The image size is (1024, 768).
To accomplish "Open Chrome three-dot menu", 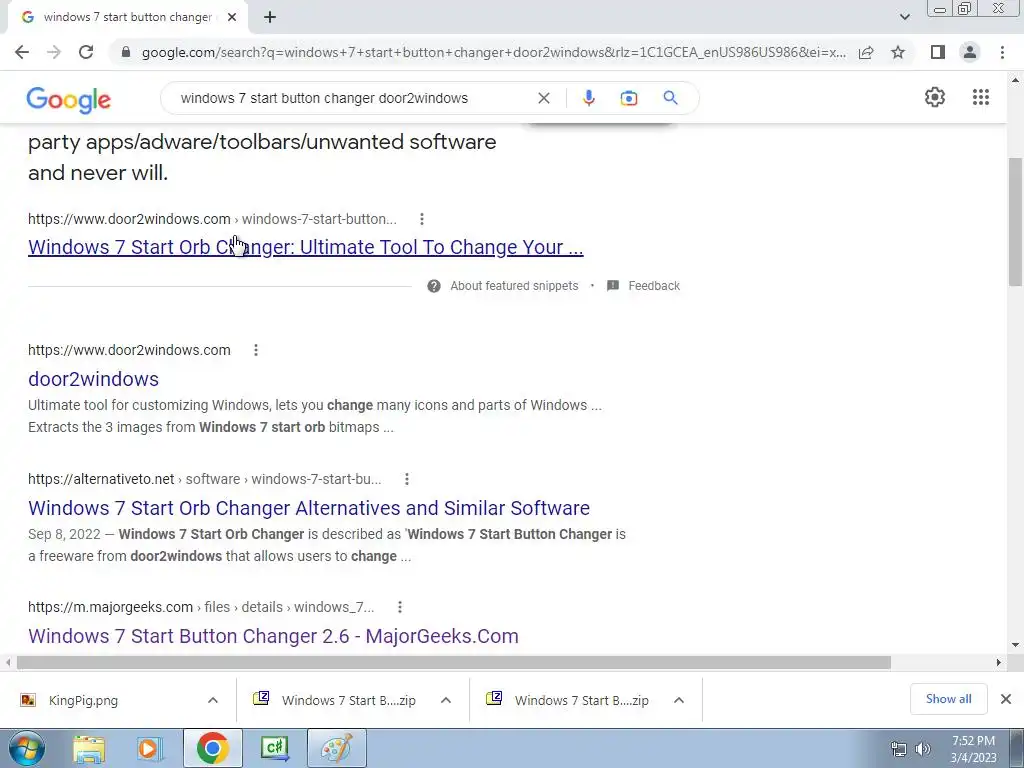I will tap(1002, 52).
